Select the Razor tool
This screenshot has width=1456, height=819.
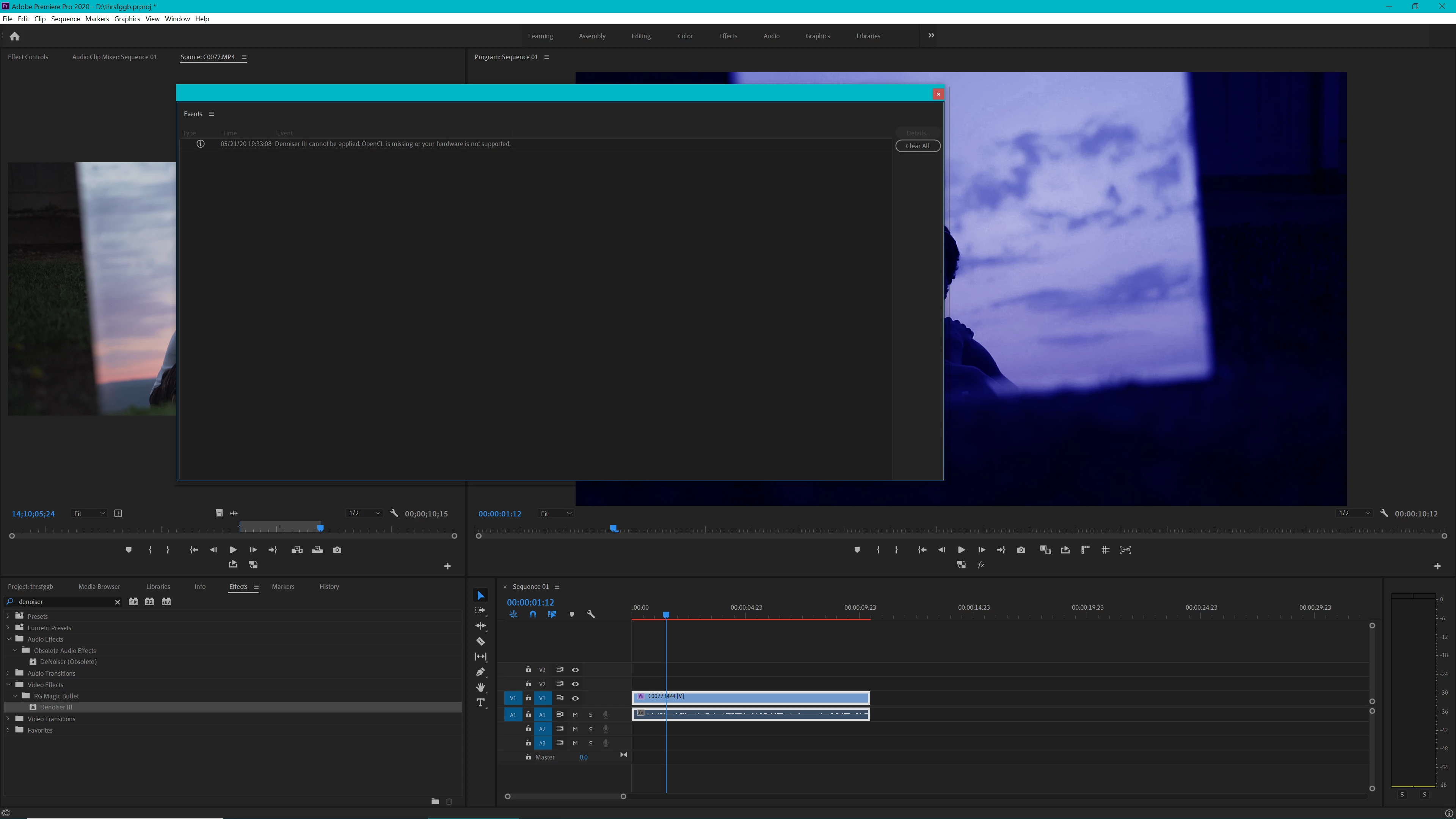click(x=480, y=641)
